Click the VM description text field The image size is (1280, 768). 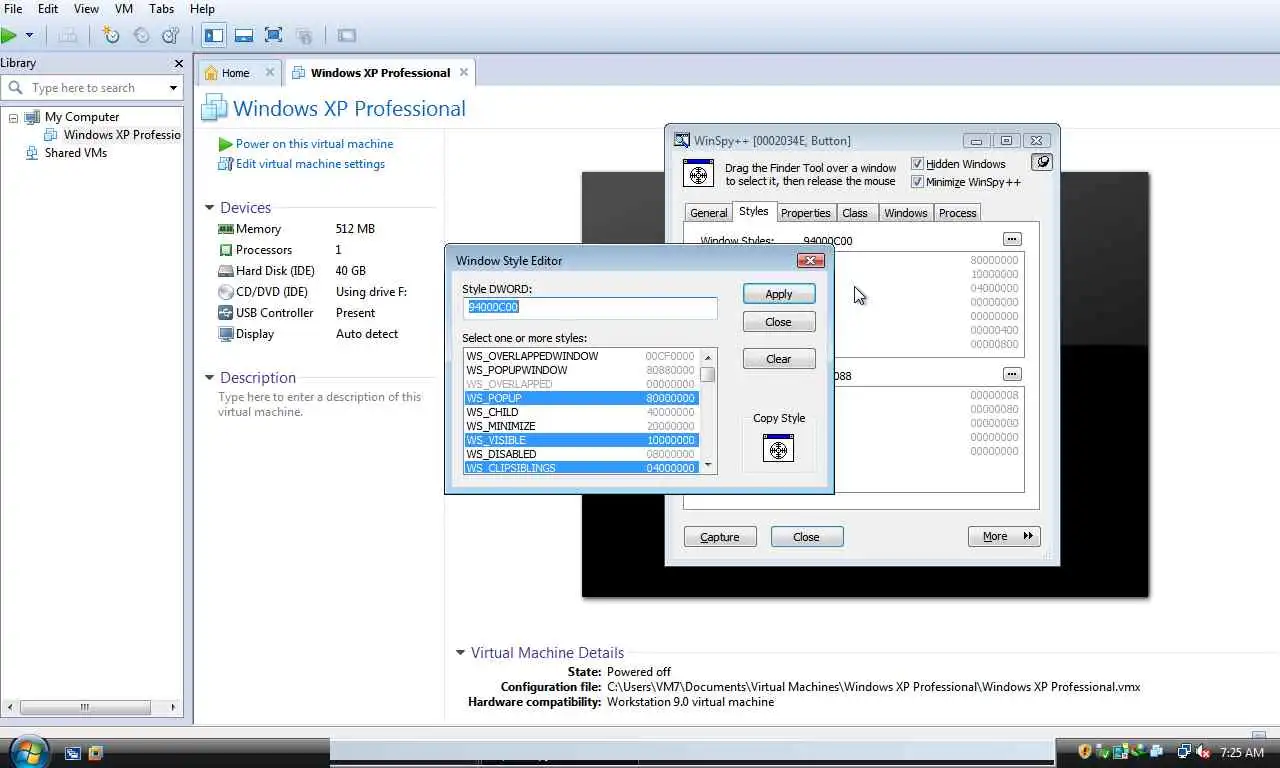(320, 404)
